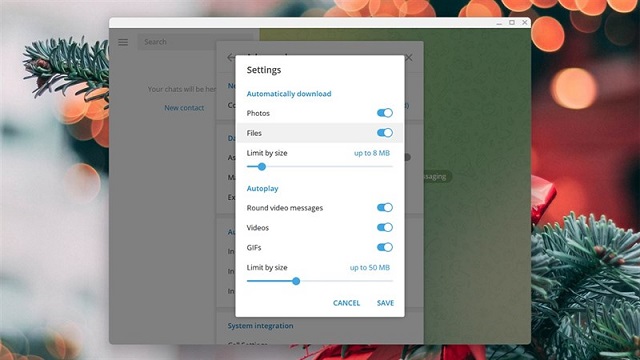The height and width of the screenshot is (360, 640).
Task: Close the Advanced settings panel
Action: (x=409, y=58)
